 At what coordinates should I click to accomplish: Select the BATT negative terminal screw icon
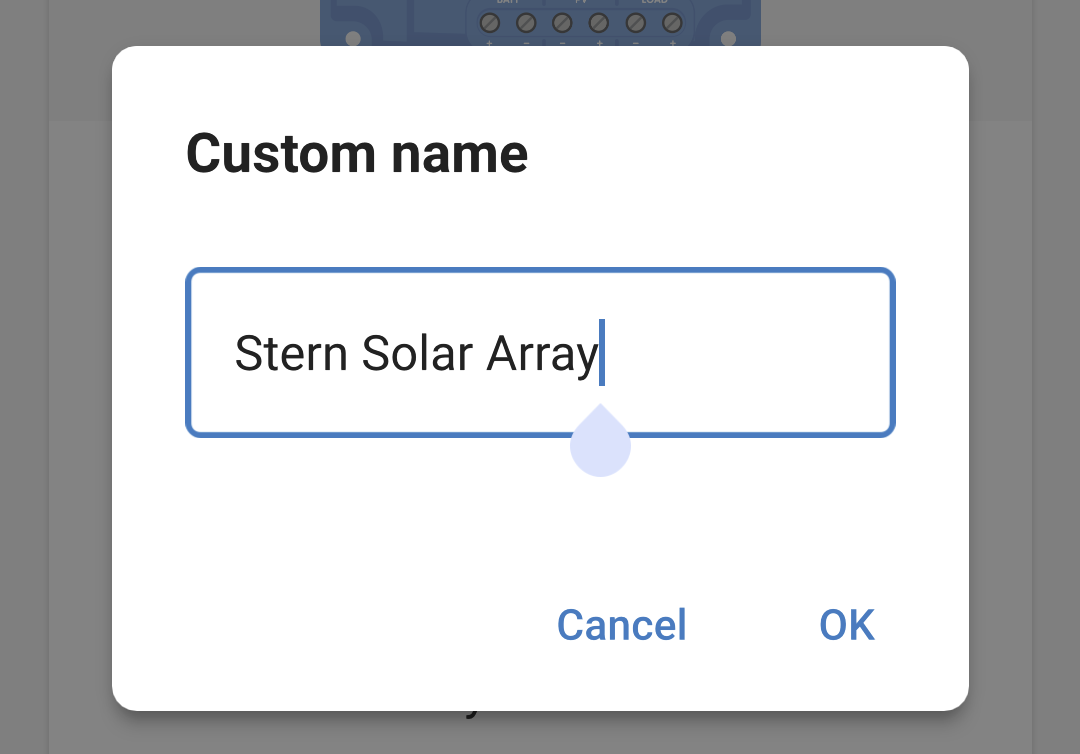click(524, 22)
